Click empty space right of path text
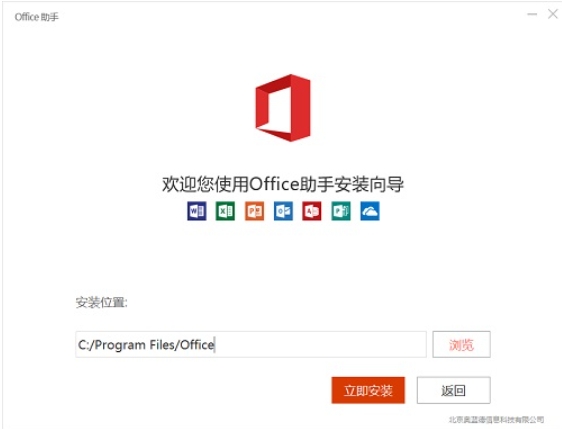 click(x=323, y=344)
